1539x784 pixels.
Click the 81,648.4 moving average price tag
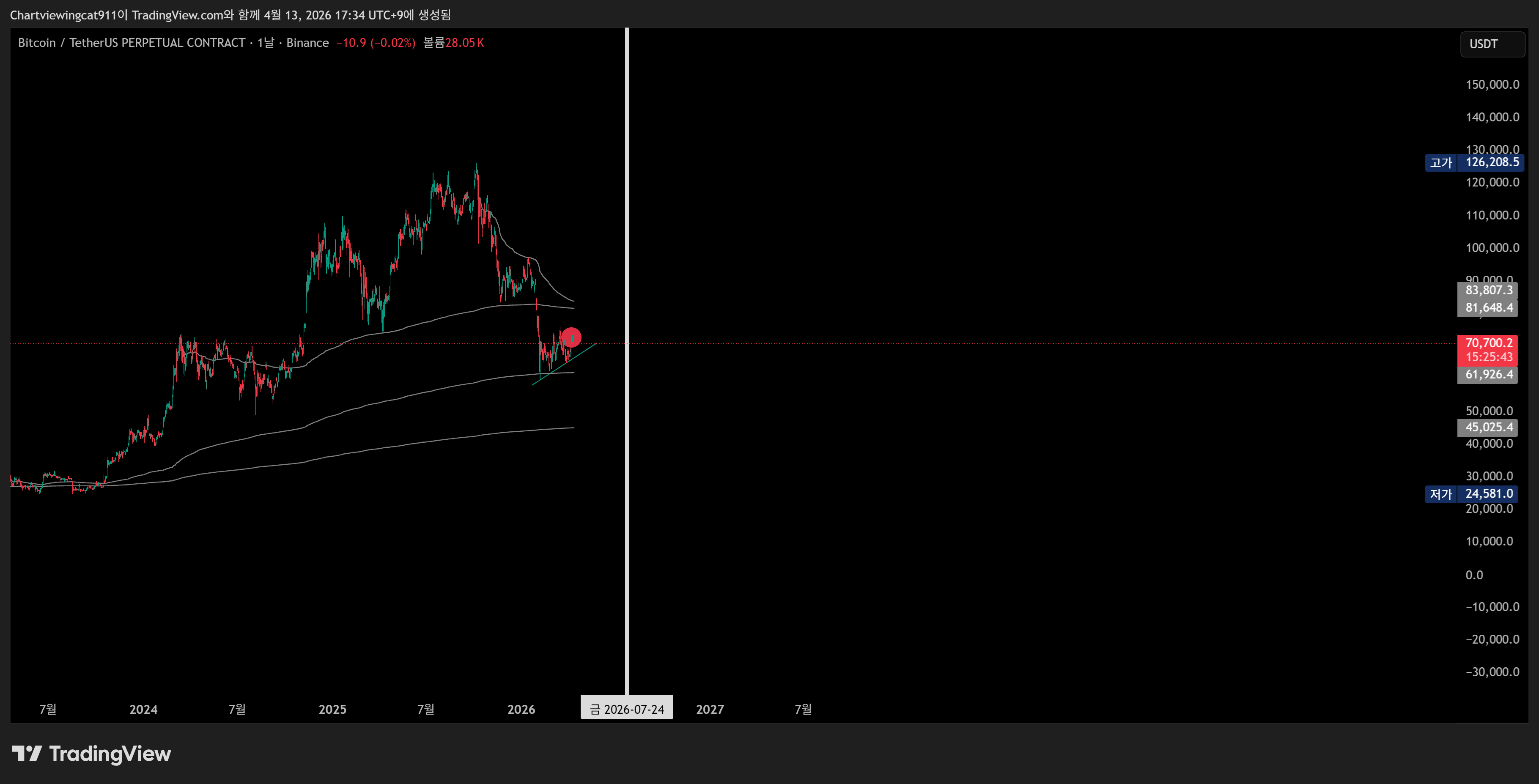[1488, 308]
